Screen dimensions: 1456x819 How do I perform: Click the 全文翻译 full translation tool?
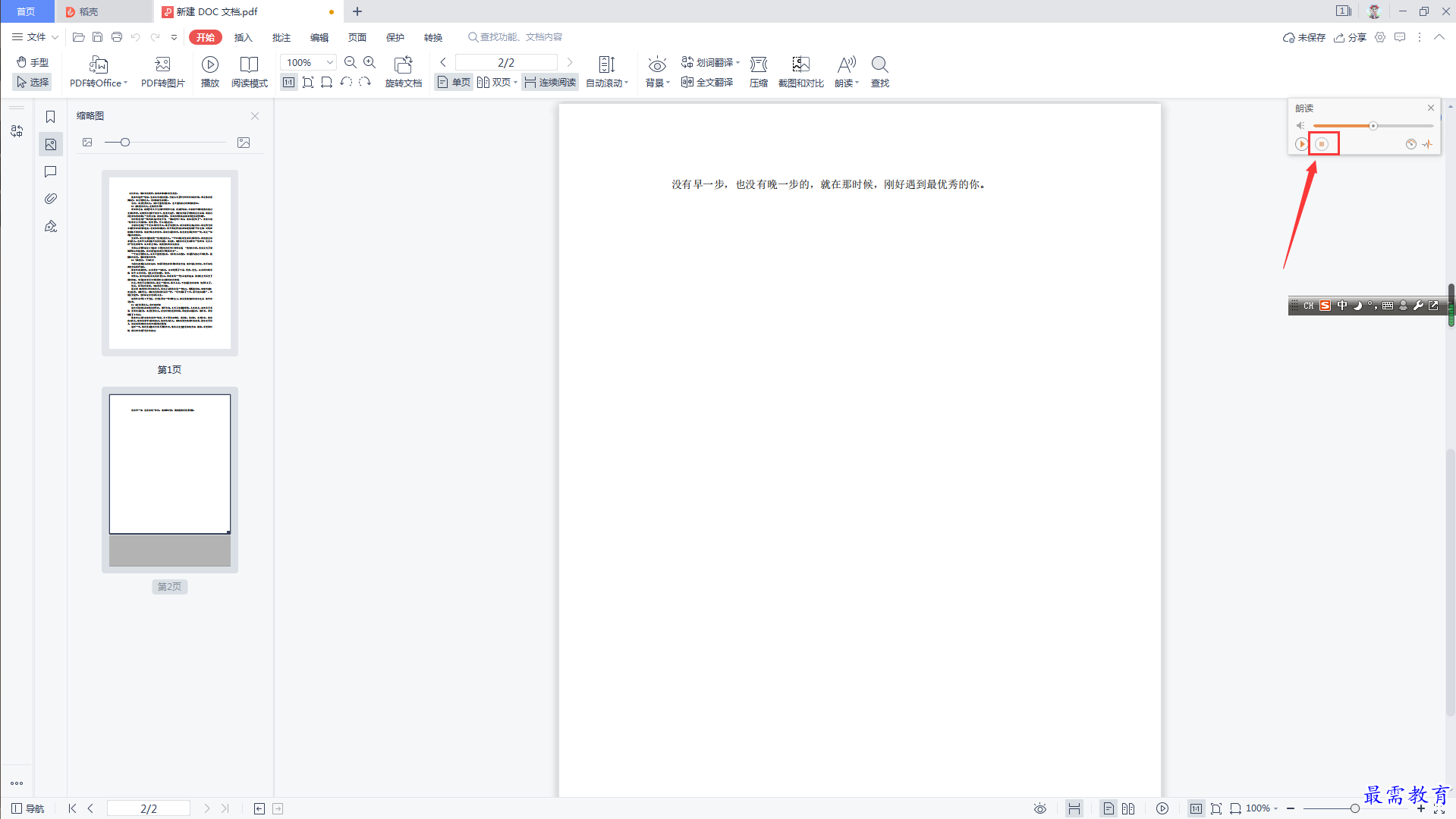pyautogui.click(x=707, y=82)
